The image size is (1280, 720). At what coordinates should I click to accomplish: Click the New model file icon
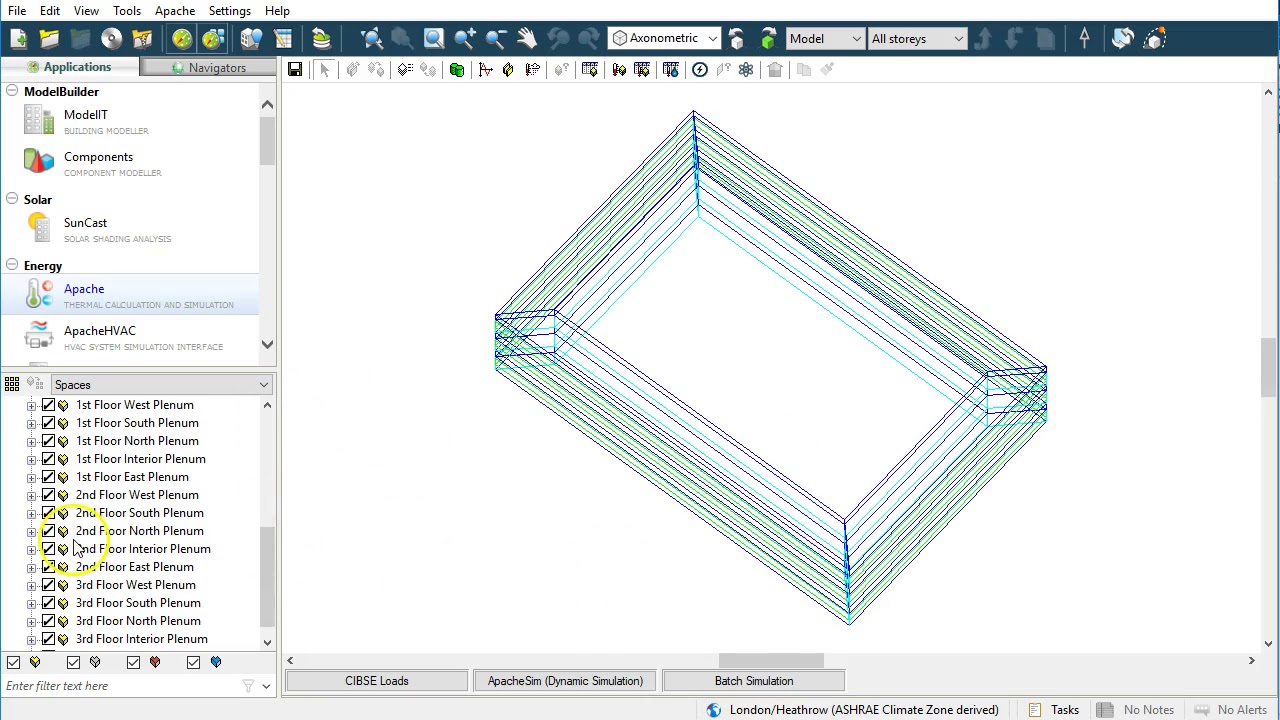pos(18,39)
